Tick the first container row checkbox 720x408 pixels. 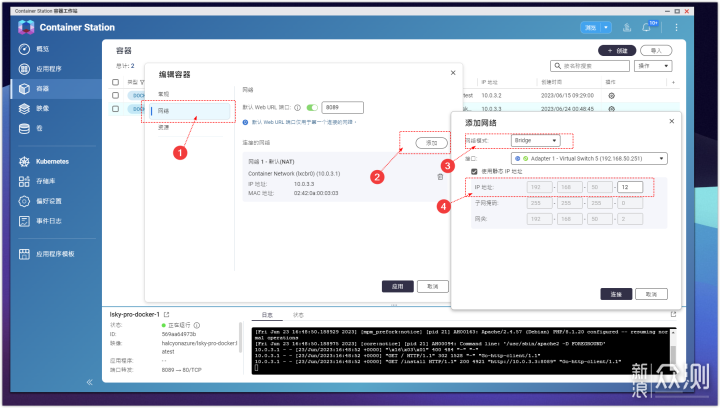[115, 95]
